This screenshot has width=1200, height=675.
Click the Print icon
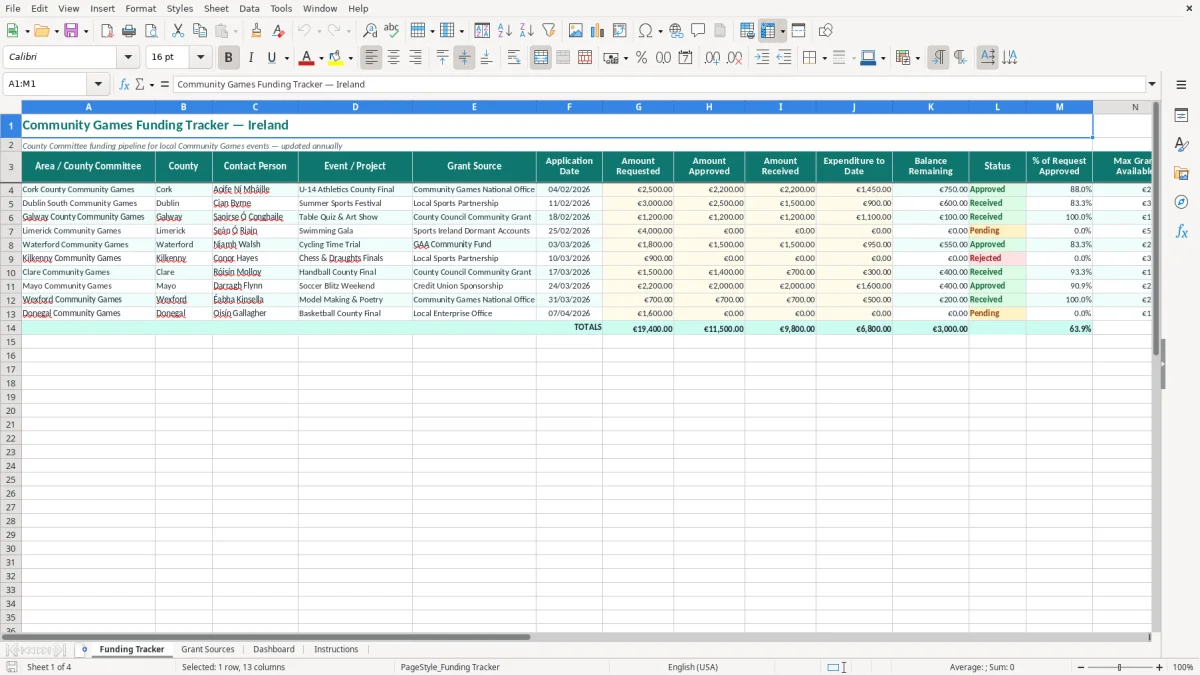(x=129, y=31)
